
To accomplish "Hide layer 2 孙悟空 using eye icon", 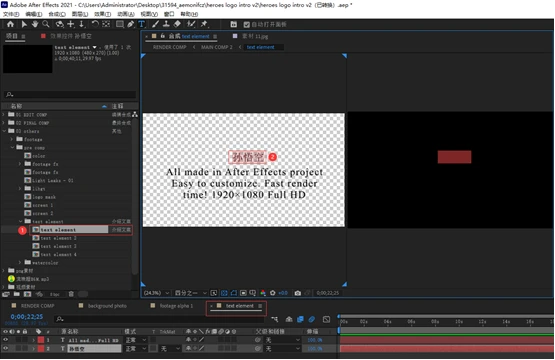I will tap(5, 348).
